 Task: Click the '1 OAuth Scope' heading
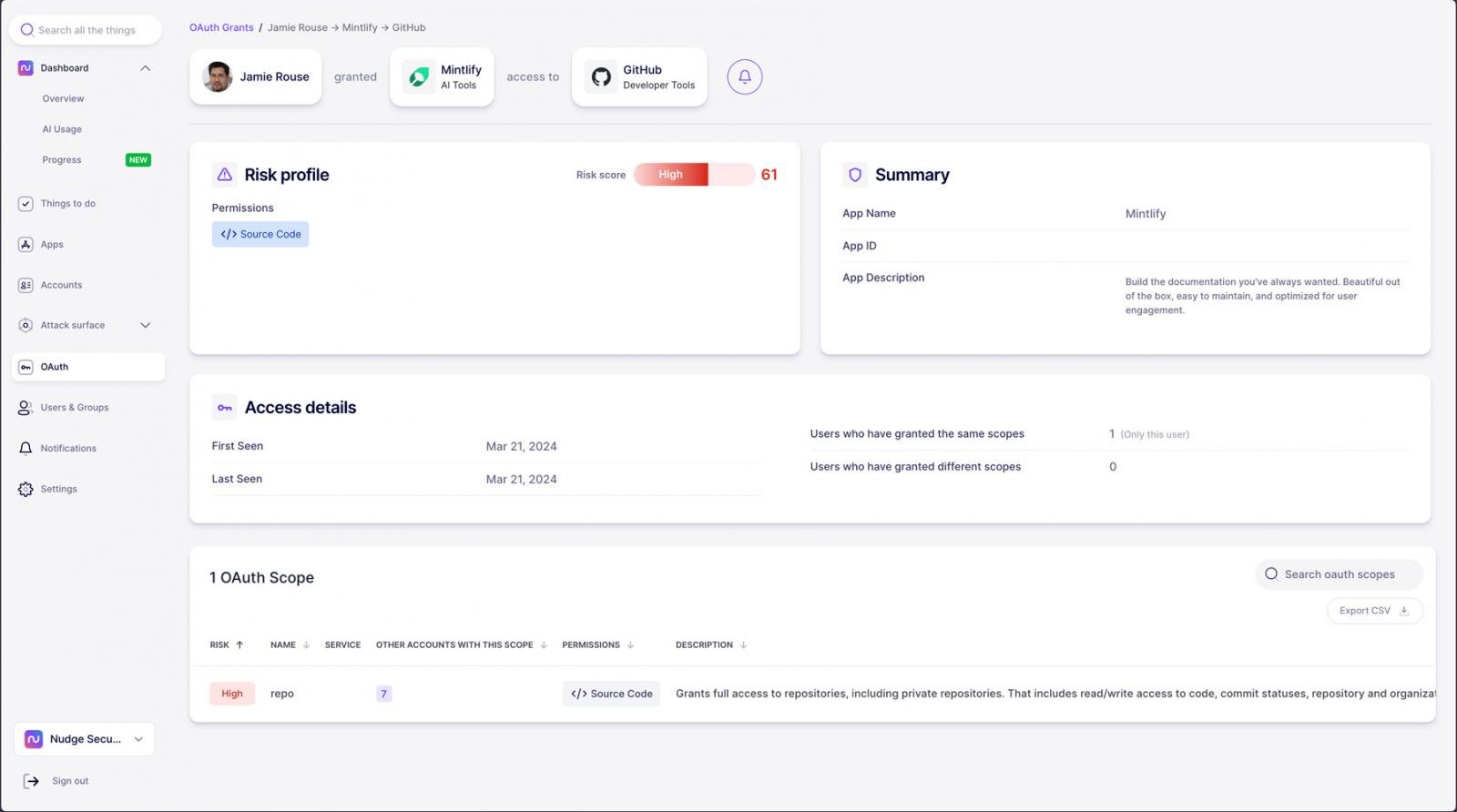point(262,578)
